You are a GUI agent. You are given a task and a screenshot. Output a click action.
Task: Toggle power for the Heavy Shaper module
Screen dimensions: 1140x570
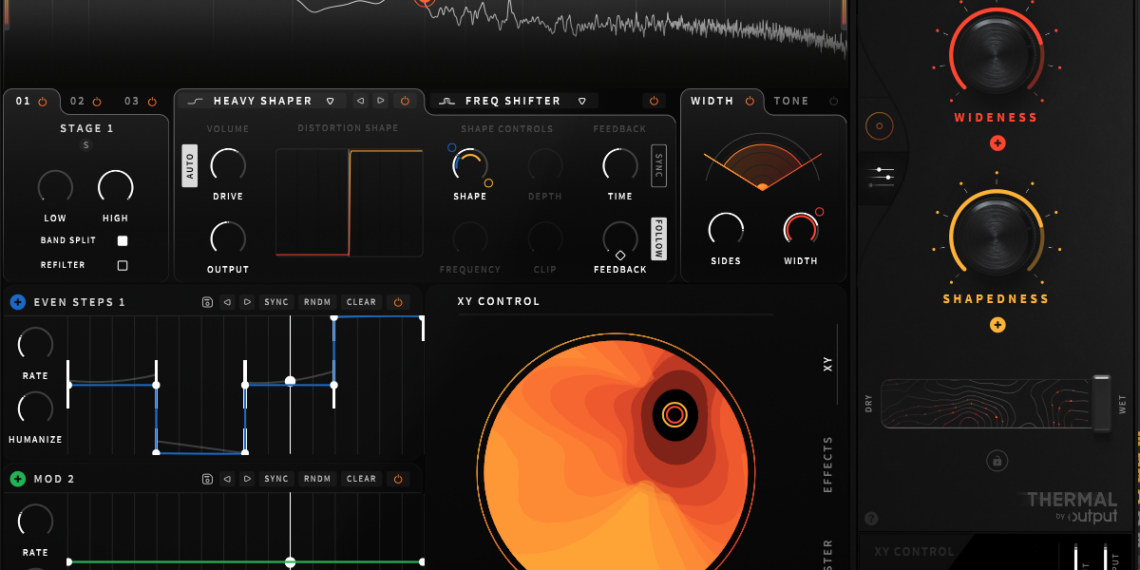coord(405,101)
